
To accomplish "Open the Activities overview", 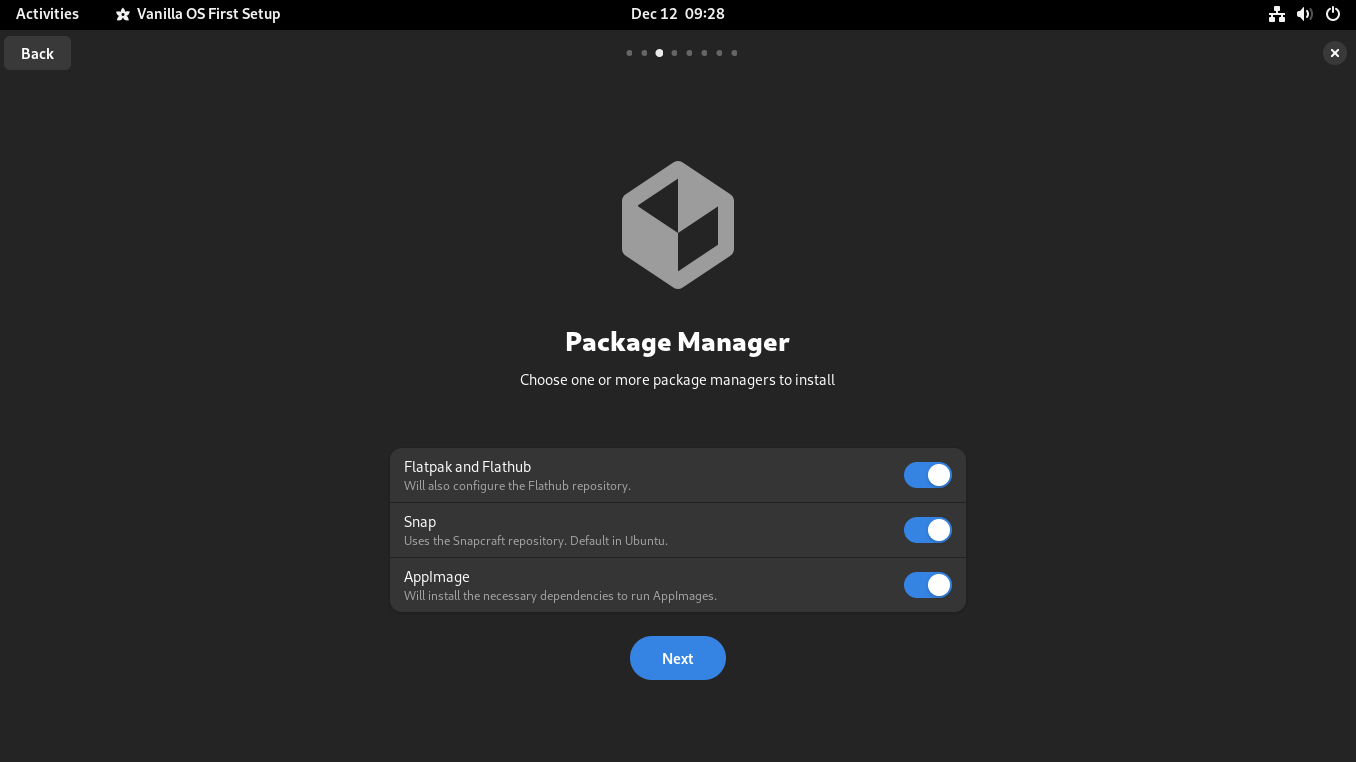I will pos(47,14).
